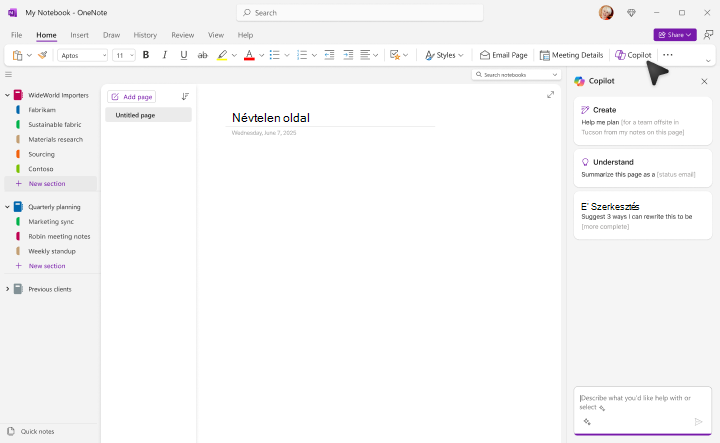Toggle the navigation pane hamburger icon

click(8, 74)
